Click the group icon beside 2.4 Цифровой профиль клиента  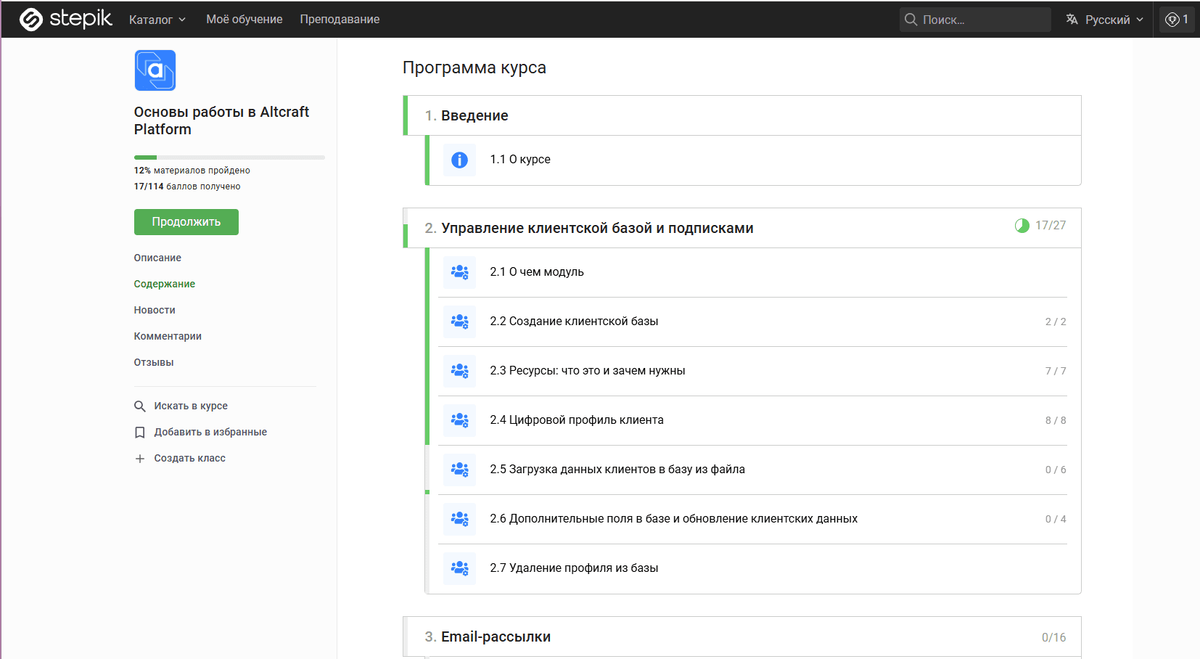[459, 419]
